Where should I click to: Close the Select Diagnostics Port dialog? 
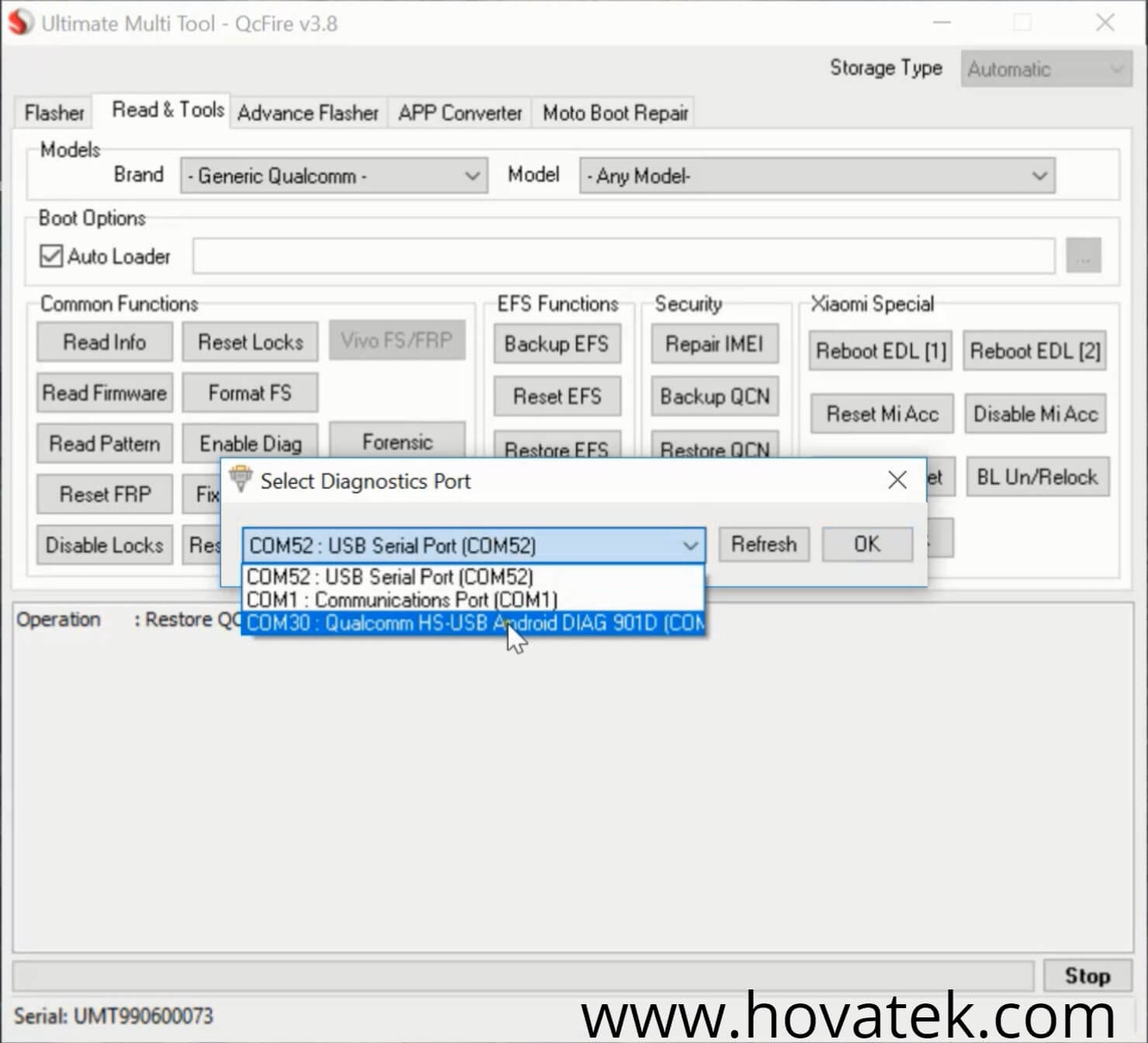pos(897,481)
